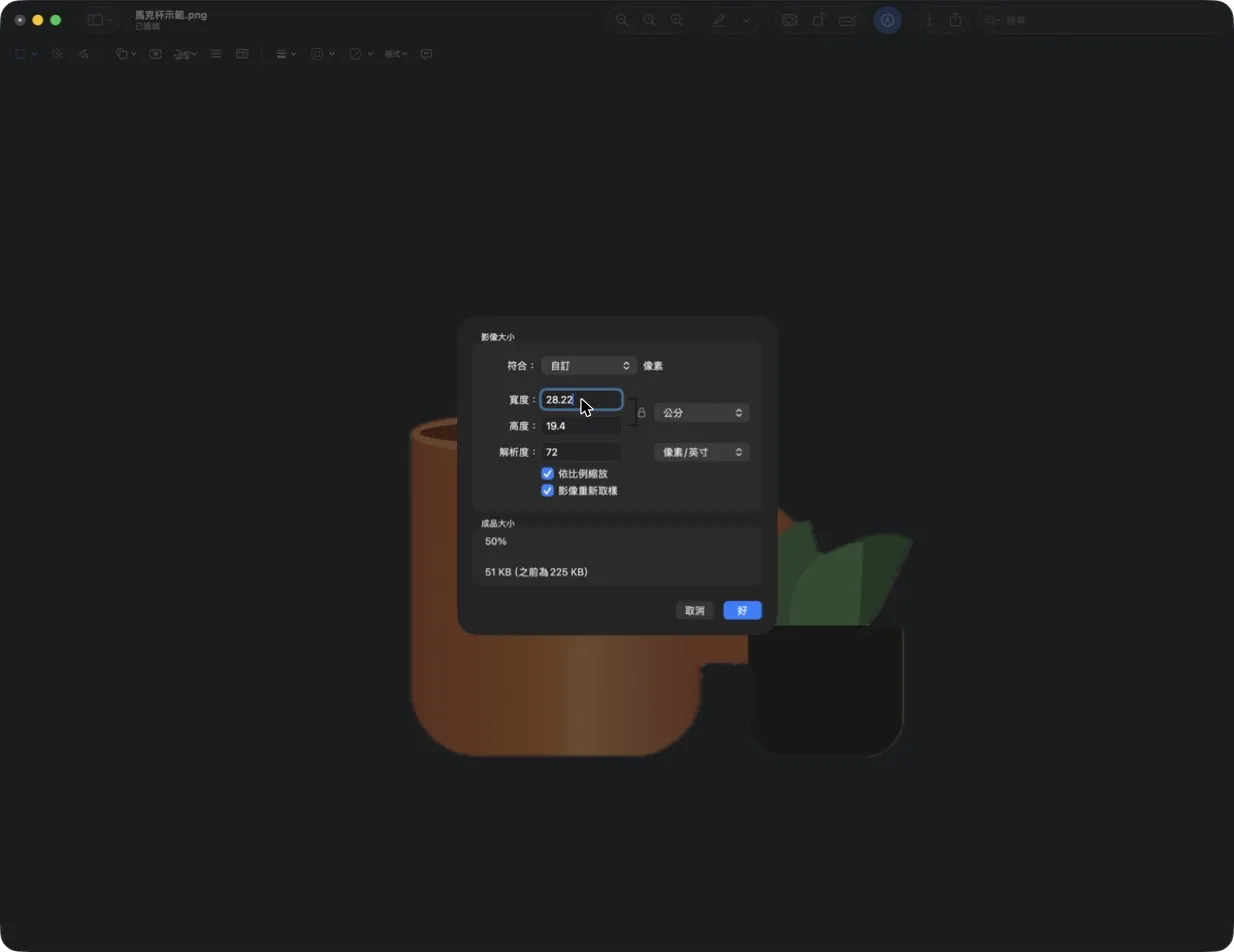Click the 寬度 field showing 28.22
1234x952 pixels.
(581, 400)
